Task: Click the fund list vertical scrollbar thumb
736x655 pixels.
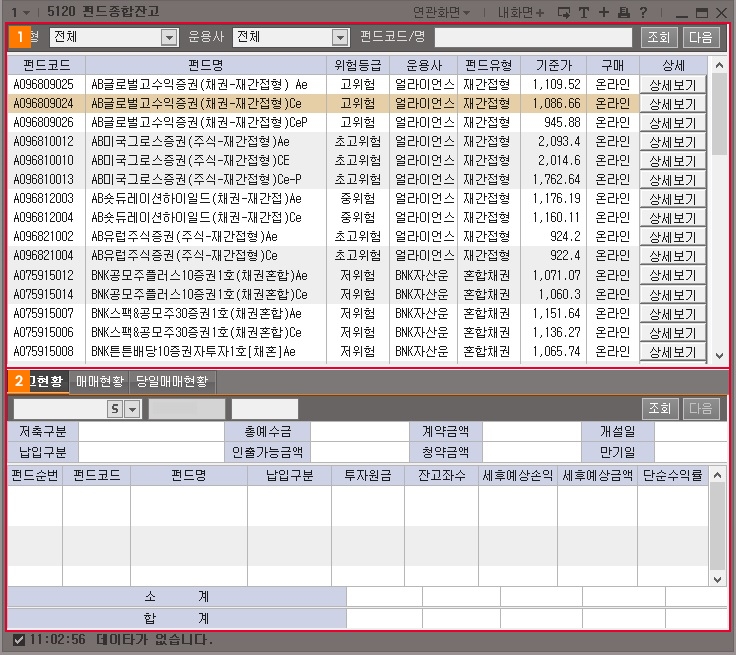Action: coord(719,114)
